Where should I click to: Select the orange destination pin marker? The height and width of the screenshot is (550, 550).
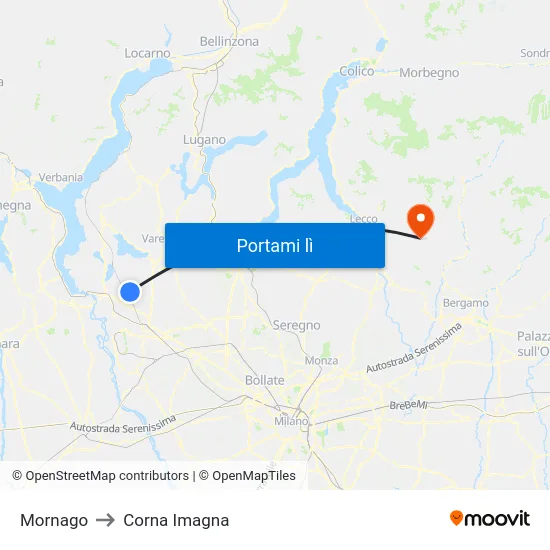tap(421, 221)
